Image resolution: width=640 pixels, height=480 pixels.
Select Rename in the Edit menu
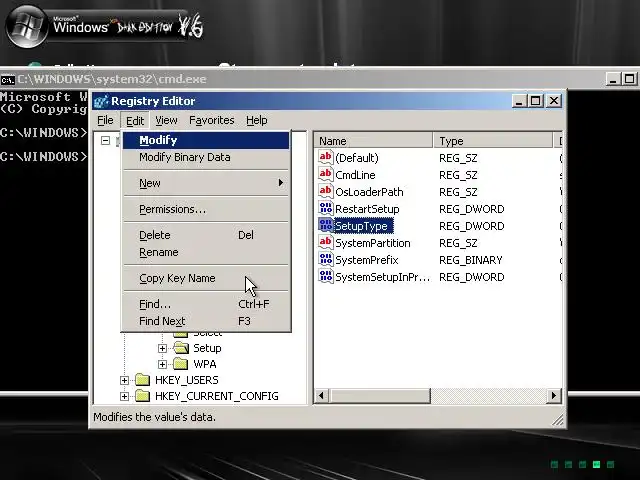pyautogui.click(x=206, y=252)
